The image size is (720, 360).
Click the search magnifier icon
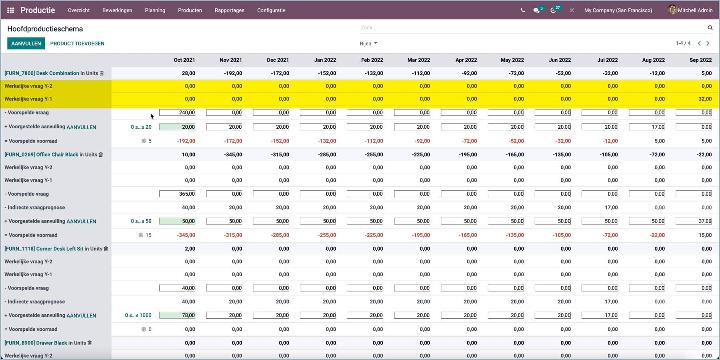(x=710, y=28)
